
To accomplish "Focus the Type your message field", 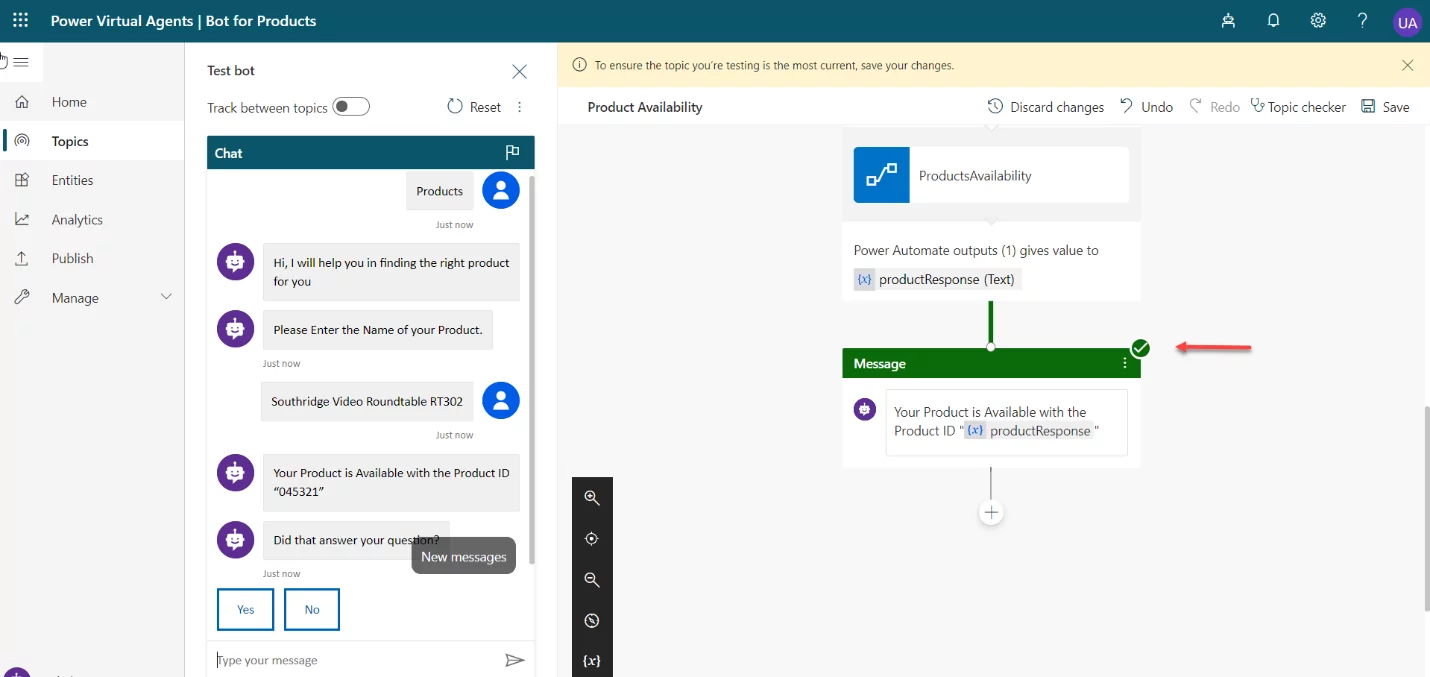I will point(356,660).
